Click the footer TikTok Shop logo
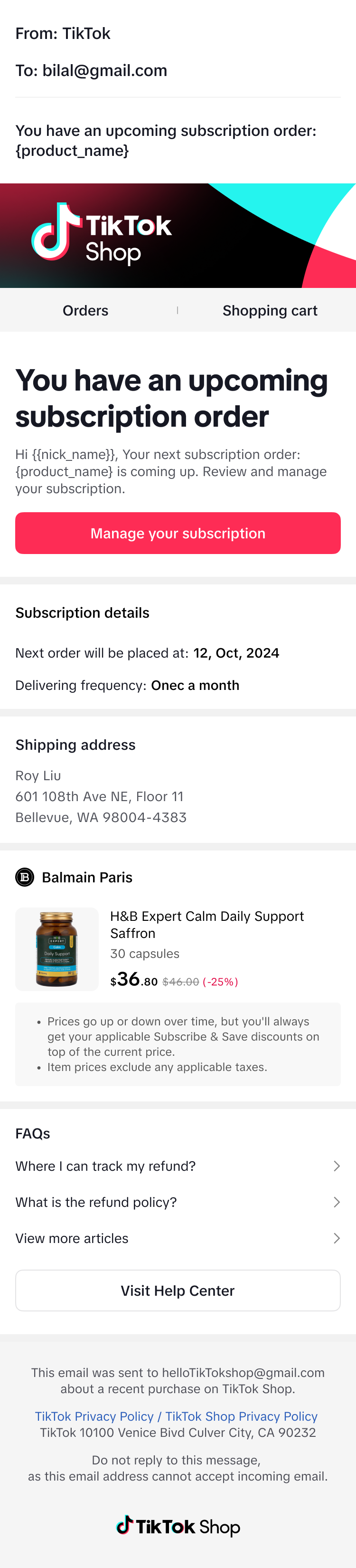 point(178,1526)
